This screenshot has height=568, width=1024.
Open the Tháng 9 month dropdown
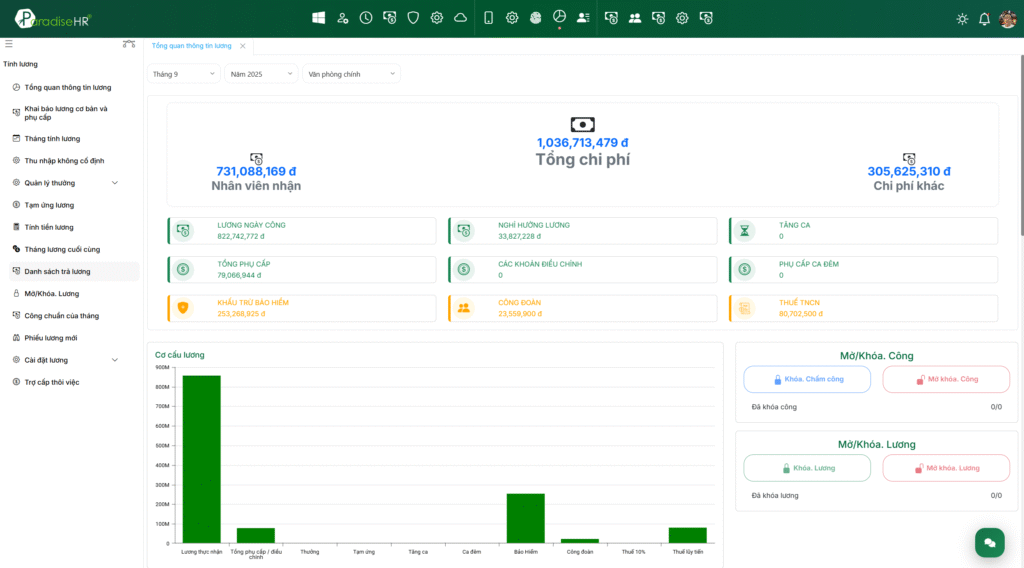pos(184,74)
